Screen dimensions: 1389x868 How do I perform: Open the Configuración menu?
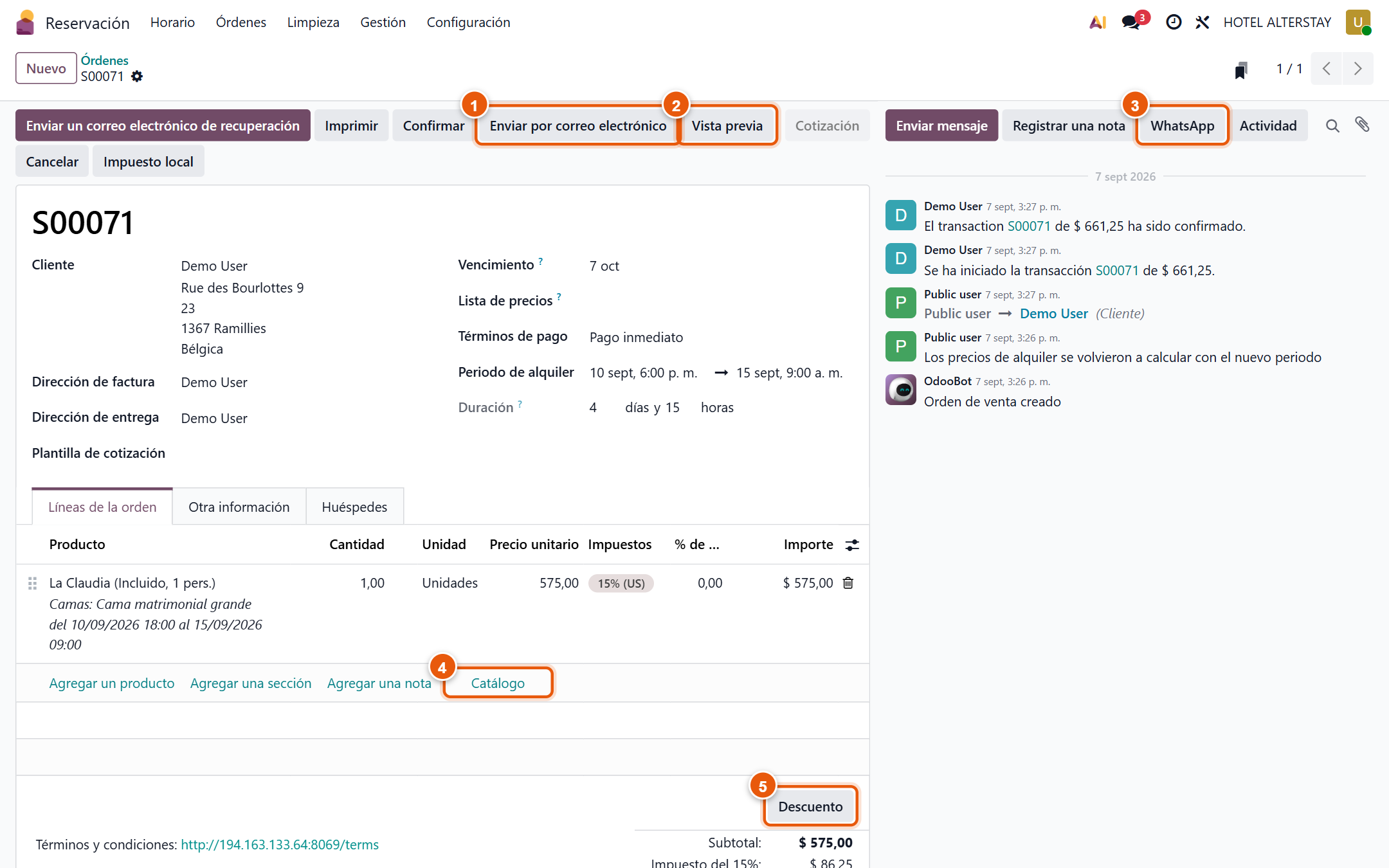(x=468, y=23)
